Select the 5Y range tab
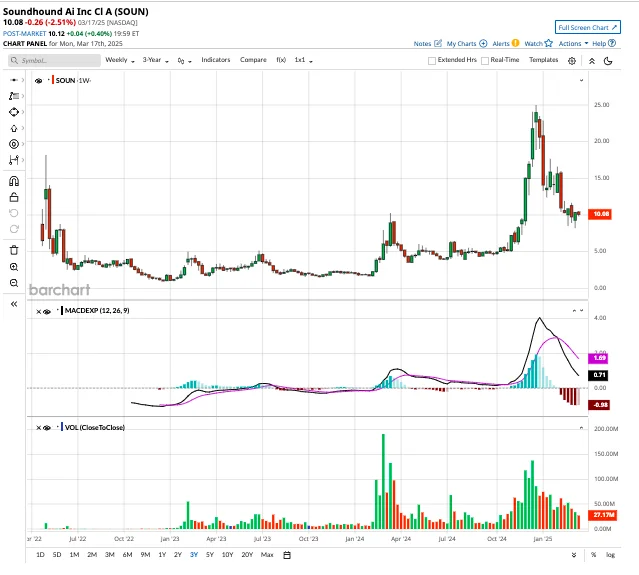The image size is (639, 575). pos(210,555)
